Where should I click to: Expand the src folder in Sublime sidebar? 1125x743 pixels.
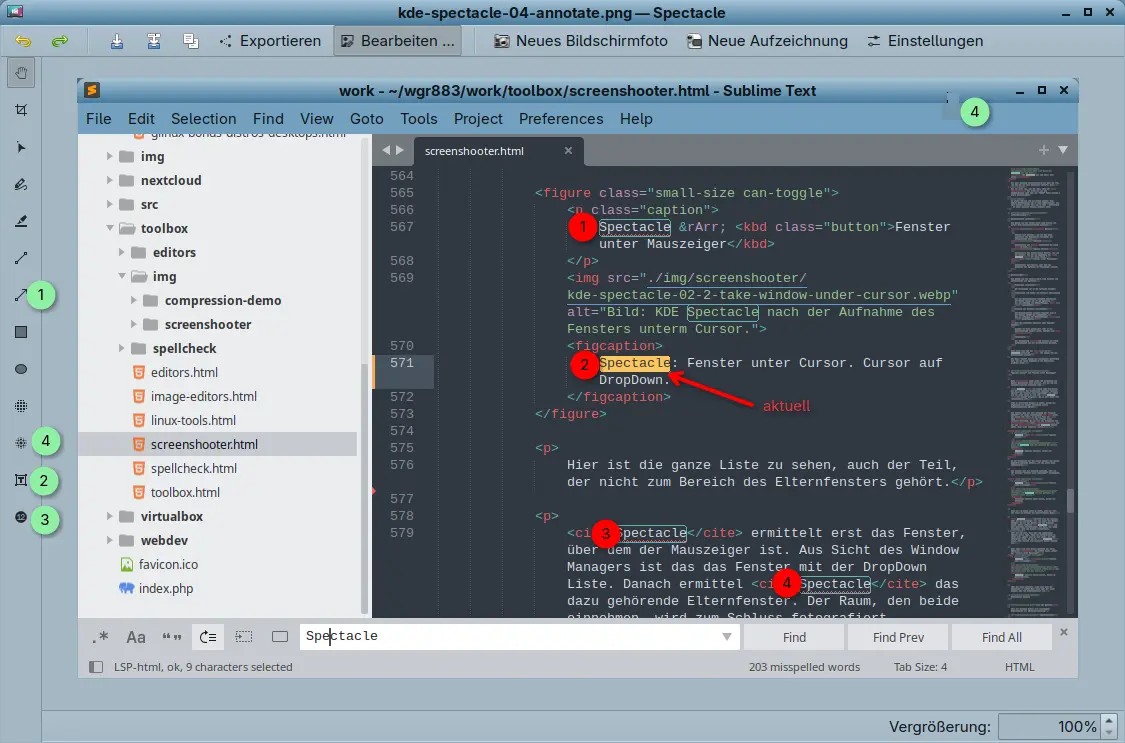110,204
